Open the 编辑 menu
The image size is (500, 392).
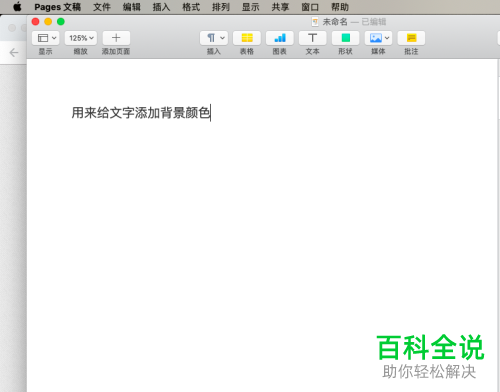pos(132,7)
